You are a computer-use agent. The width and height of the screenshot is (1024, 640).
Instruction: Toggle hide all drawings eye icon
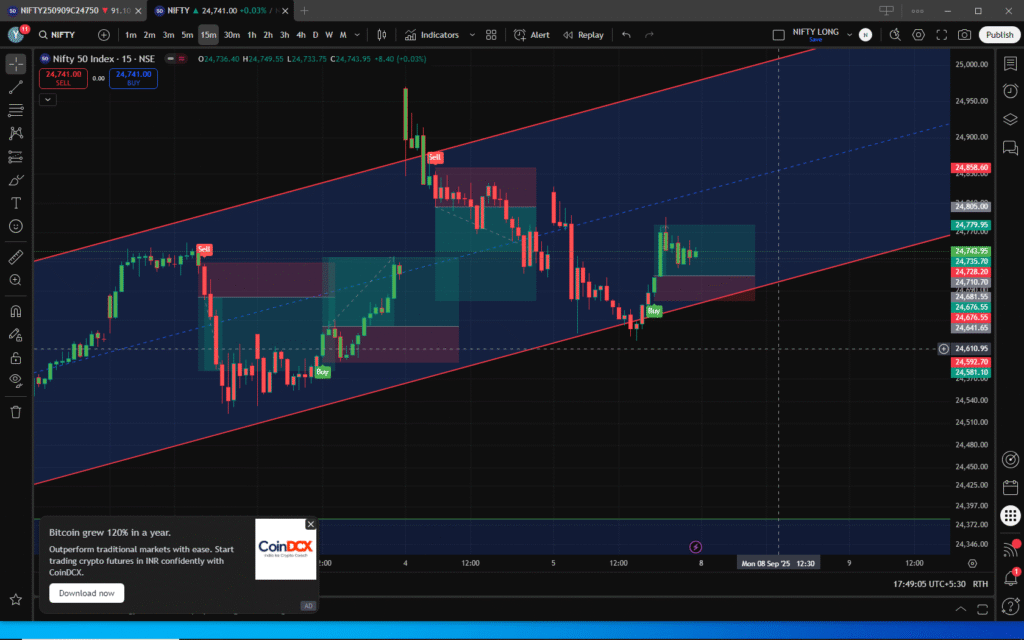pyautogui.click(x=16, y=380)
